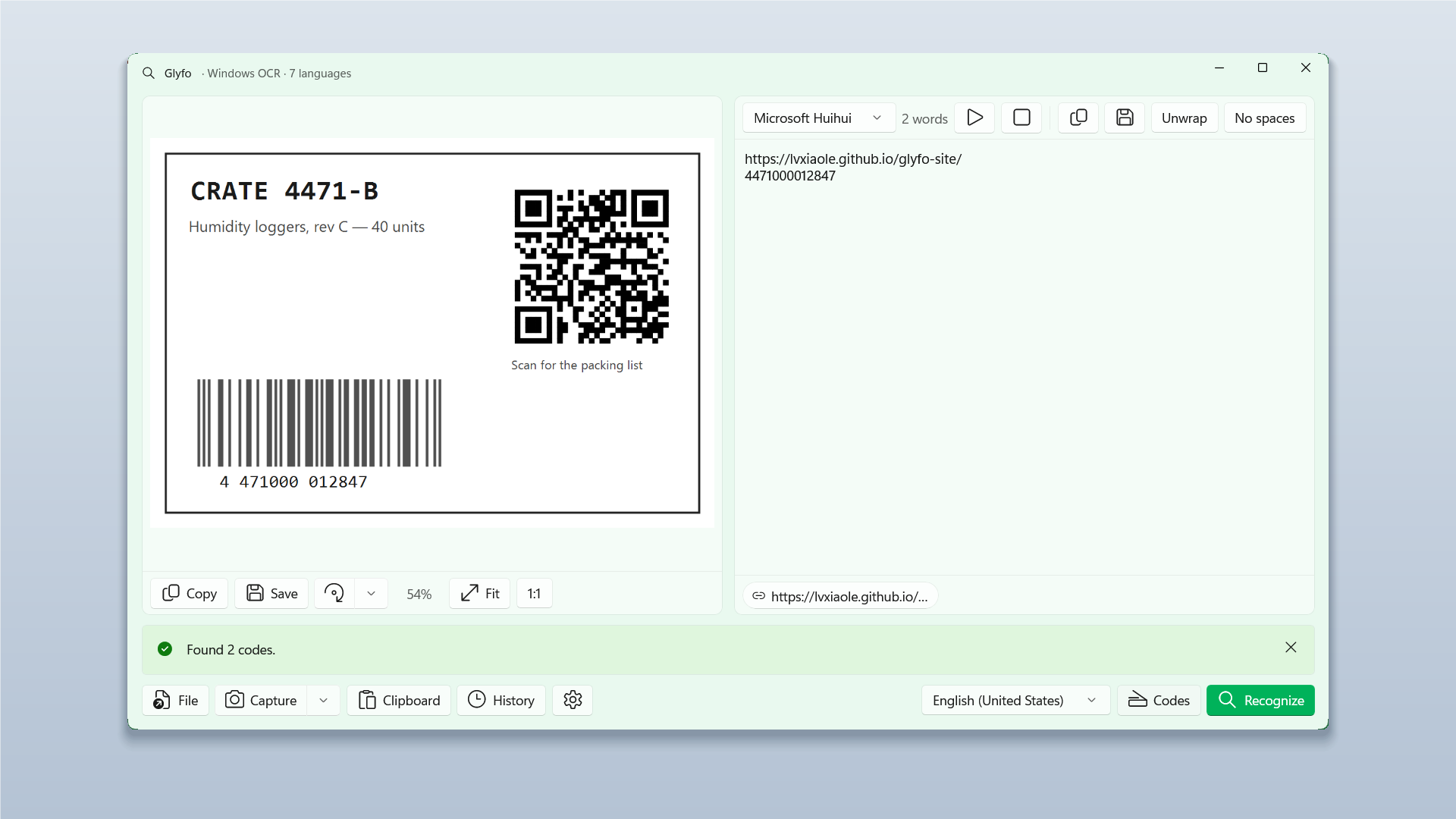Click the green check icon in the status bar
The height and width of the screenshot is (819, 1456).
click(x=165, y=649)
